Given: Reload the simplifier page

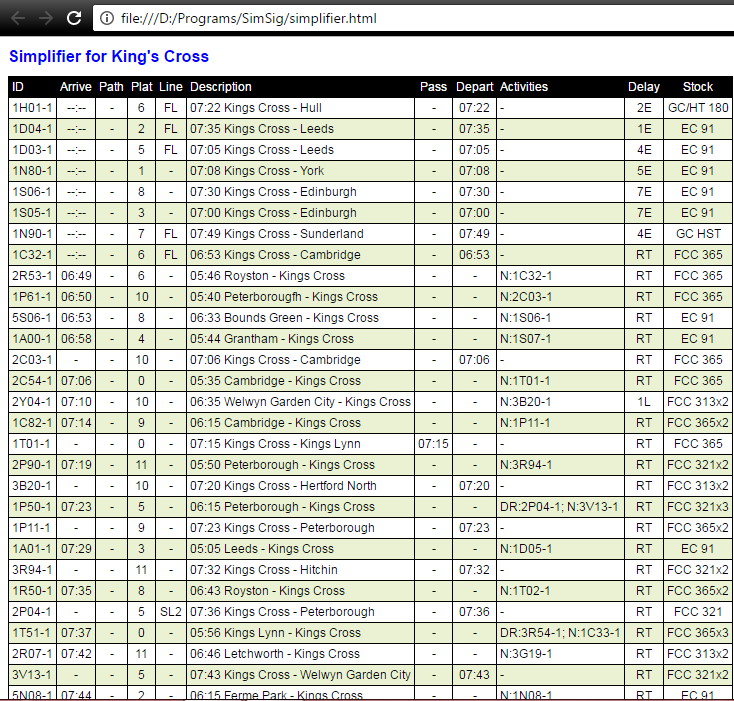Looking at the screenshot, I should coord(74,18).
